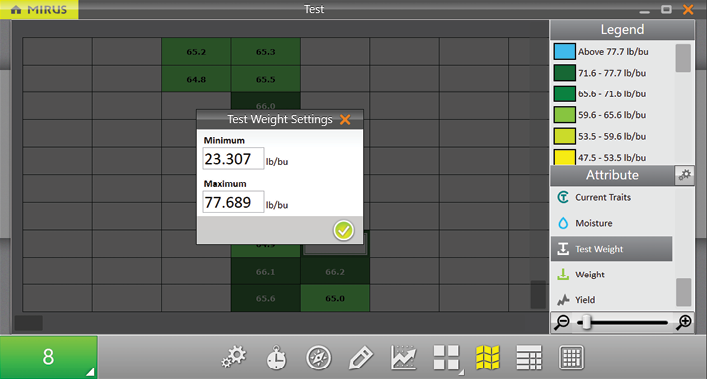Switch to the yellow field map view

488,358
